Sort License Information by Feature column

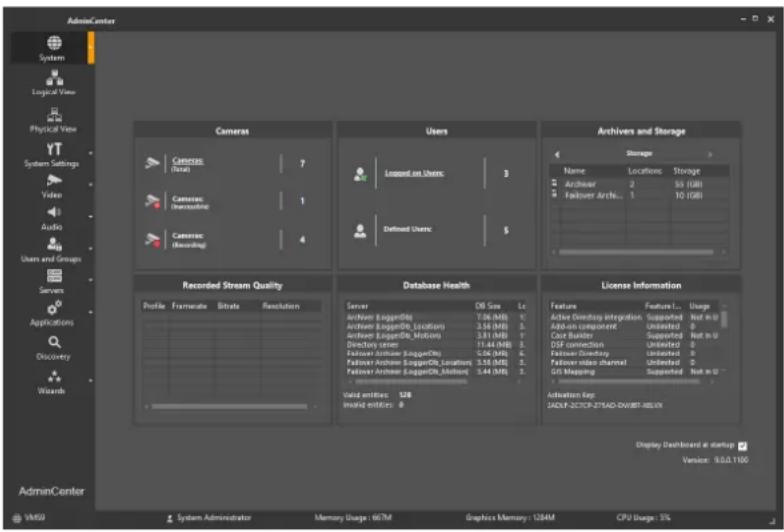[564, 306]
